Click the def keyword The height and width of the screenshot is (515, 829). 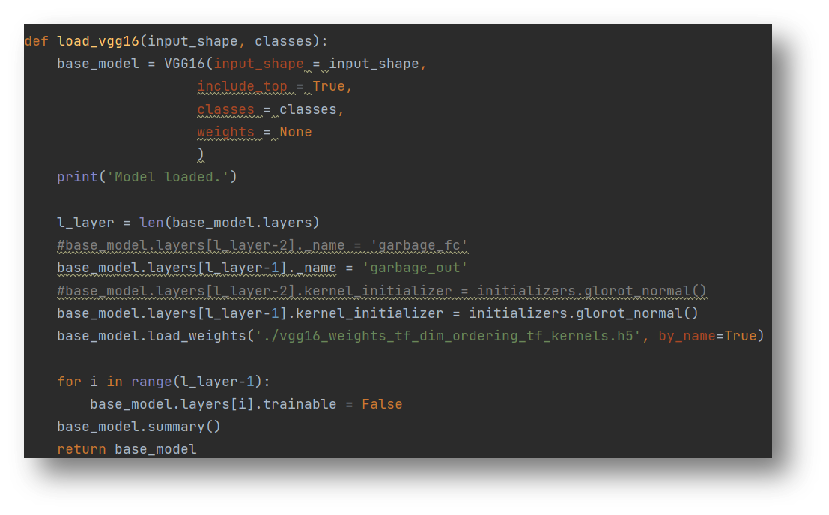coord(36,41)
